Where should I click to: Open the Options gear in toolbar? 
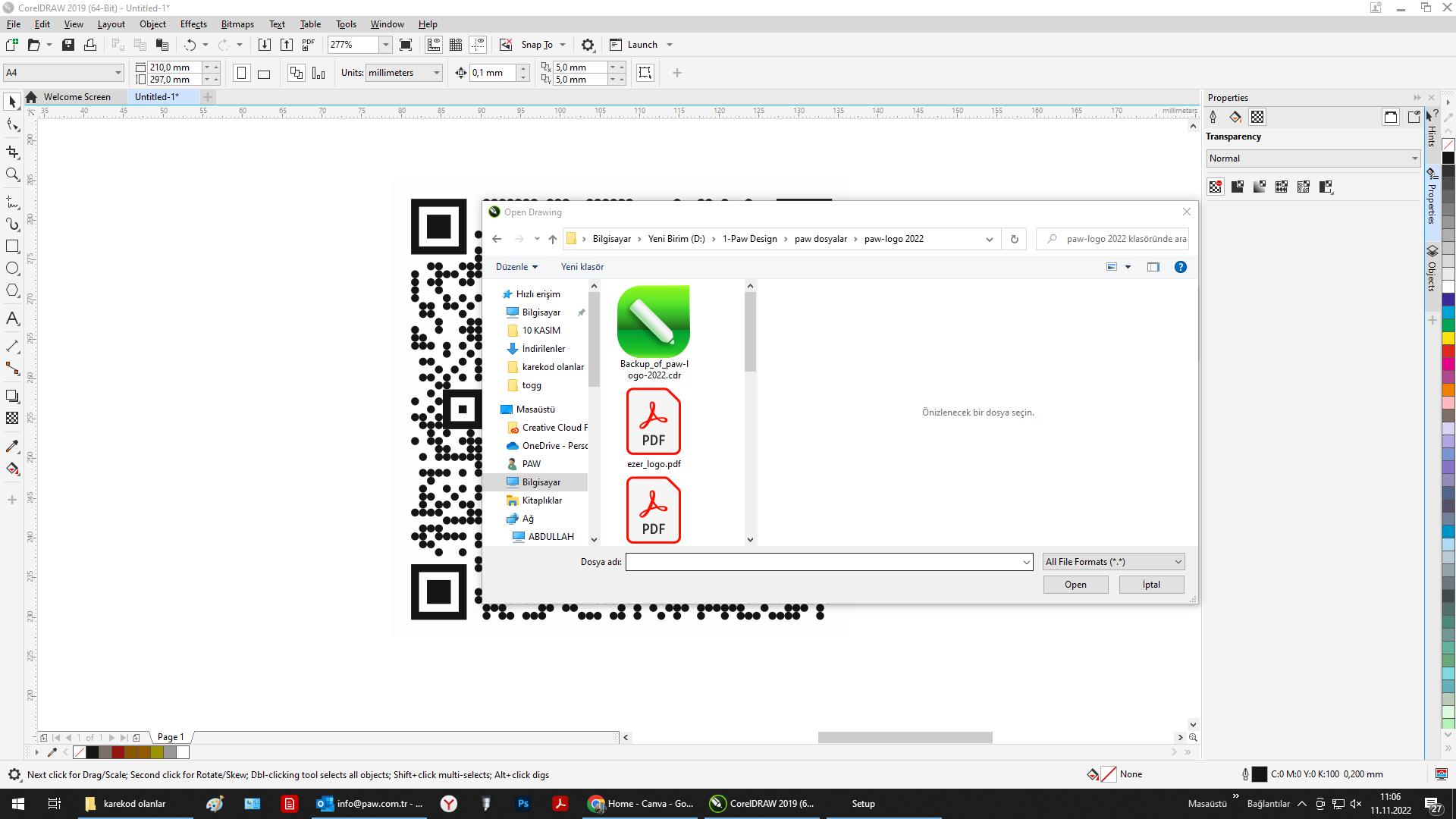(588, 45)
